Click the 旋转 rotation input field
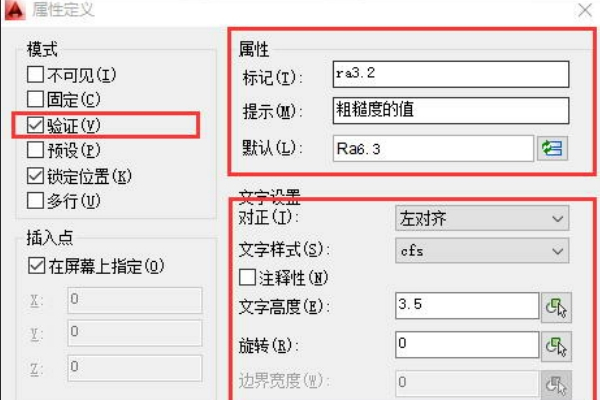The height and width of the screenshot is (400, 600). pyautogui.click(x=466, y=344)
